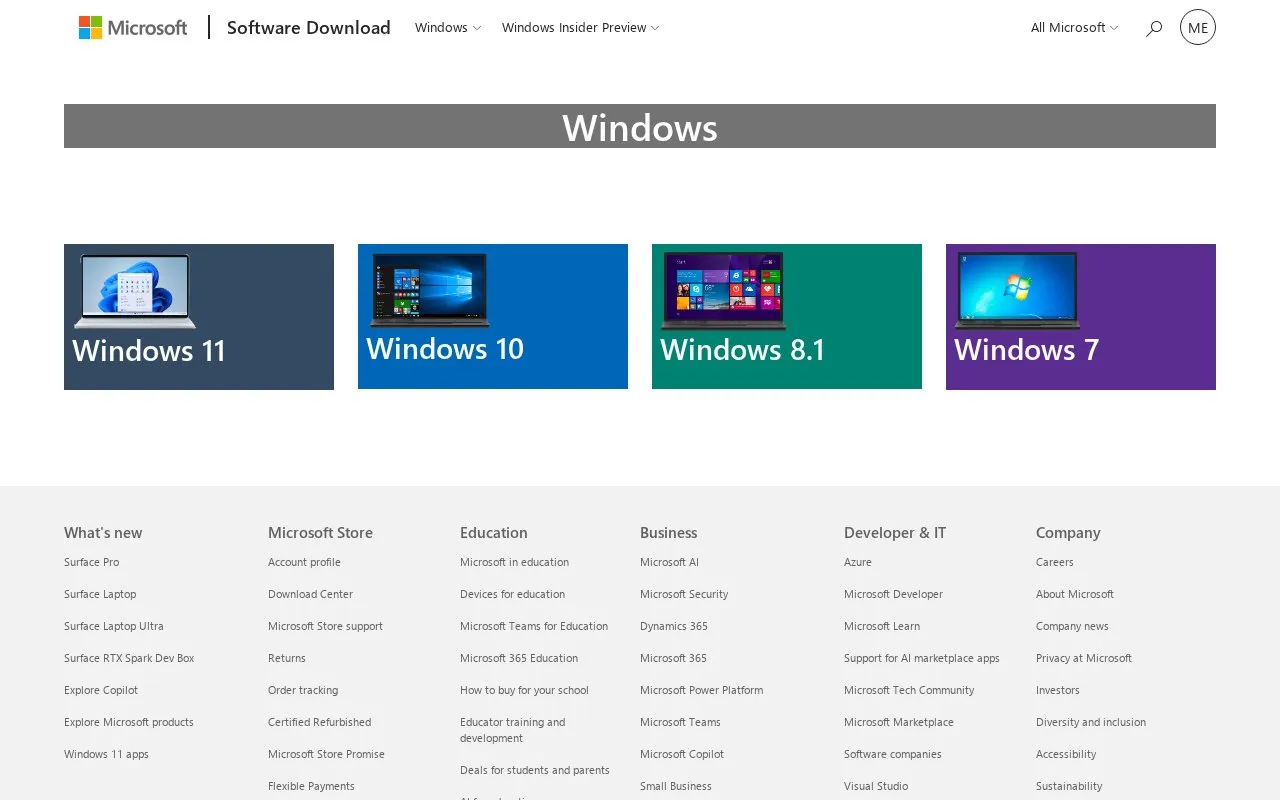This screenshot has height=800, width=1280.
Task: Open Microsoft AI link
Action: coord(669,562)
